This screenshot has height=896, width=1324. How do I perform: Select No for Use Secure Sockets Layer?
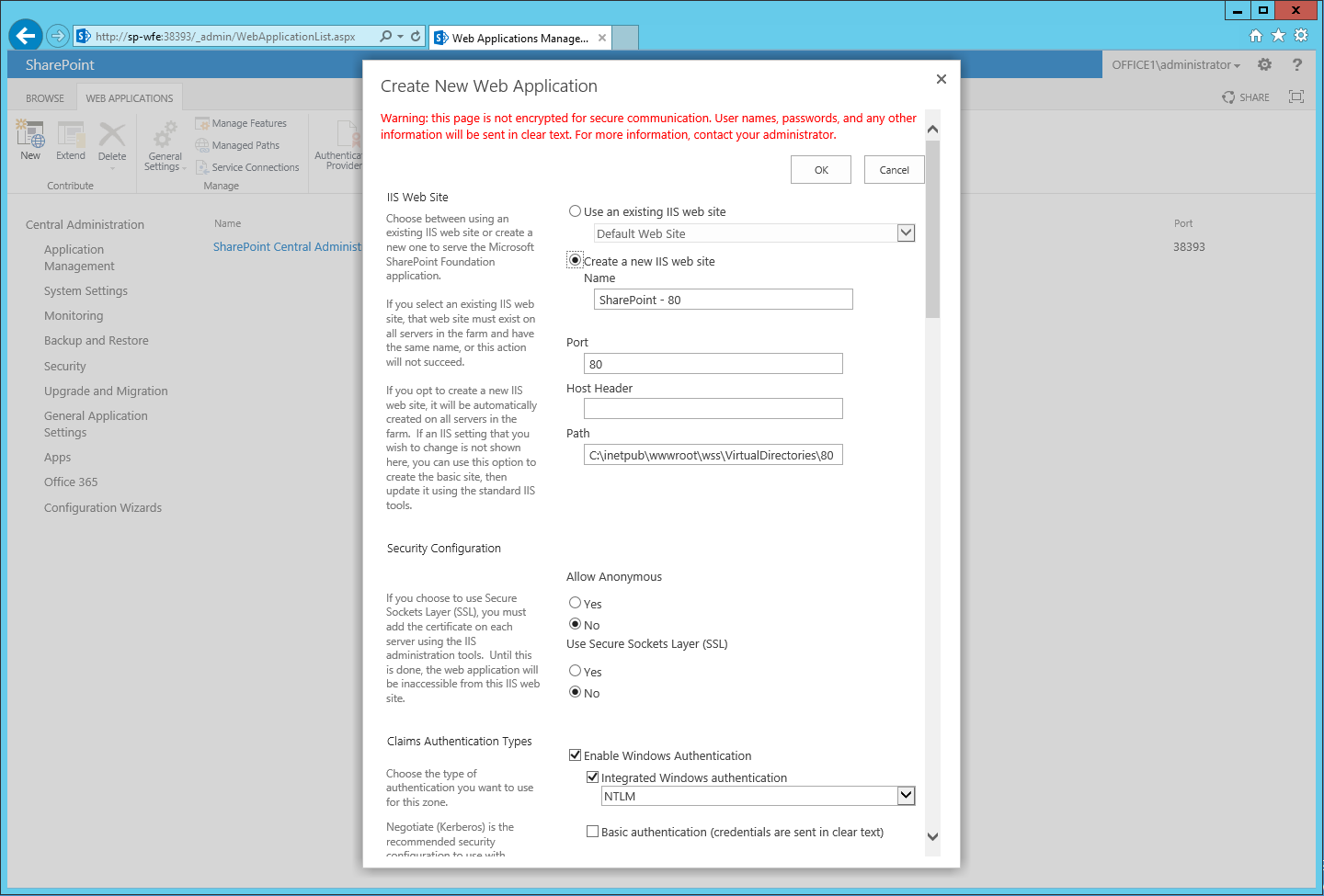(x=575, y=692)
